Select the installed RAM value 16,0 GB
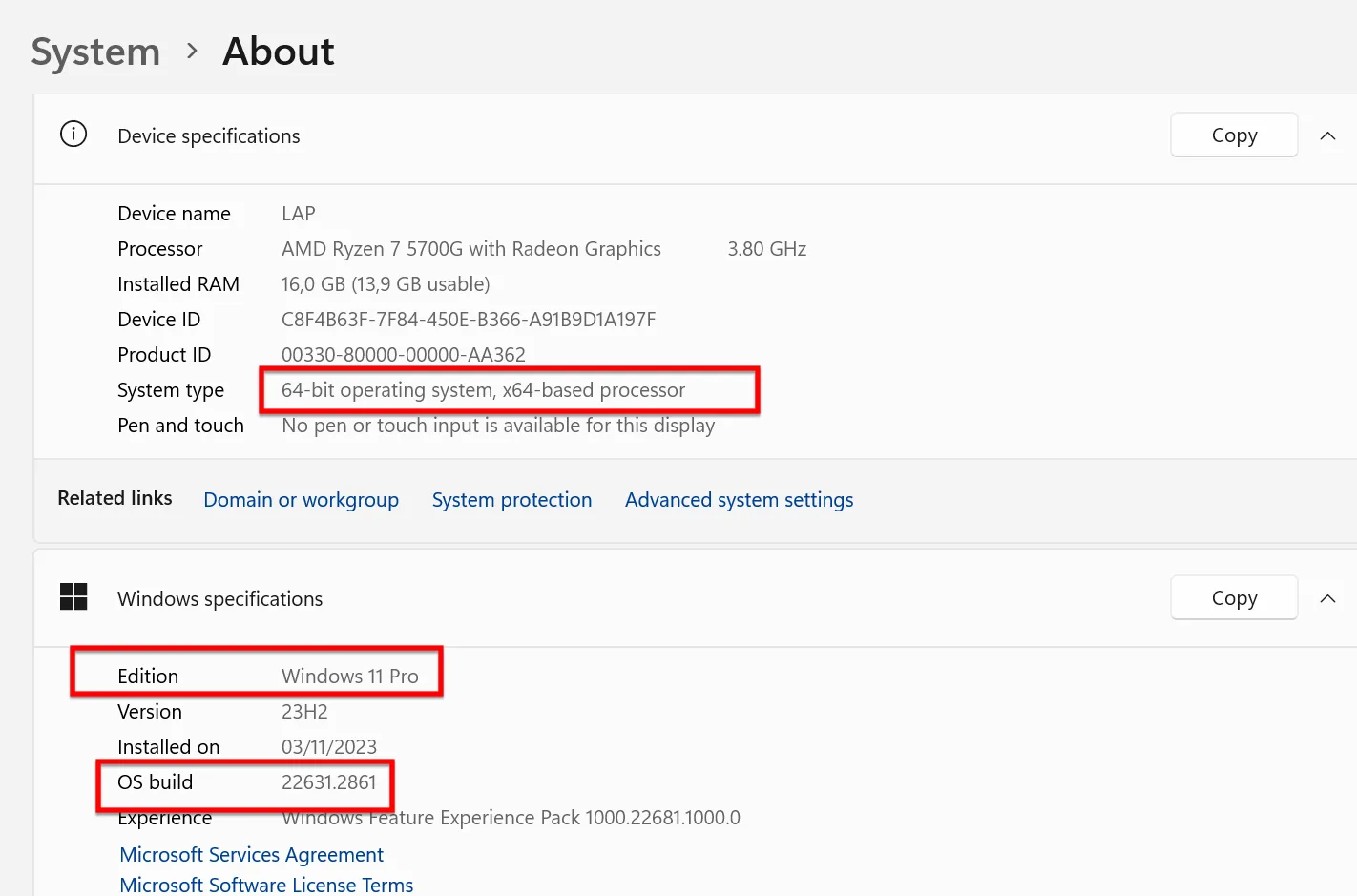Screen dimensions: 1357x896 [313, 284]
